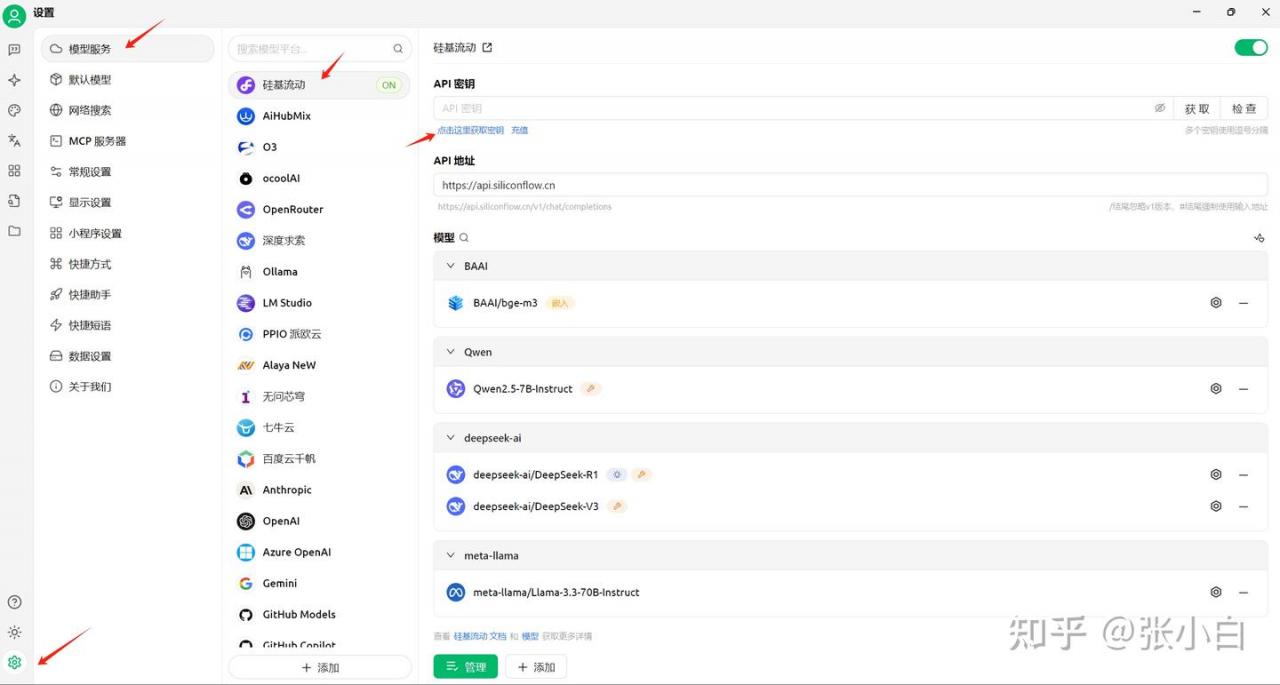Image resolution: width=1280 pixels, height=685 pixels.
Task: Remove Llama-3.3-70B-Instruct with minus icon
Action: pyautogui.click(x=1243, y=592)
